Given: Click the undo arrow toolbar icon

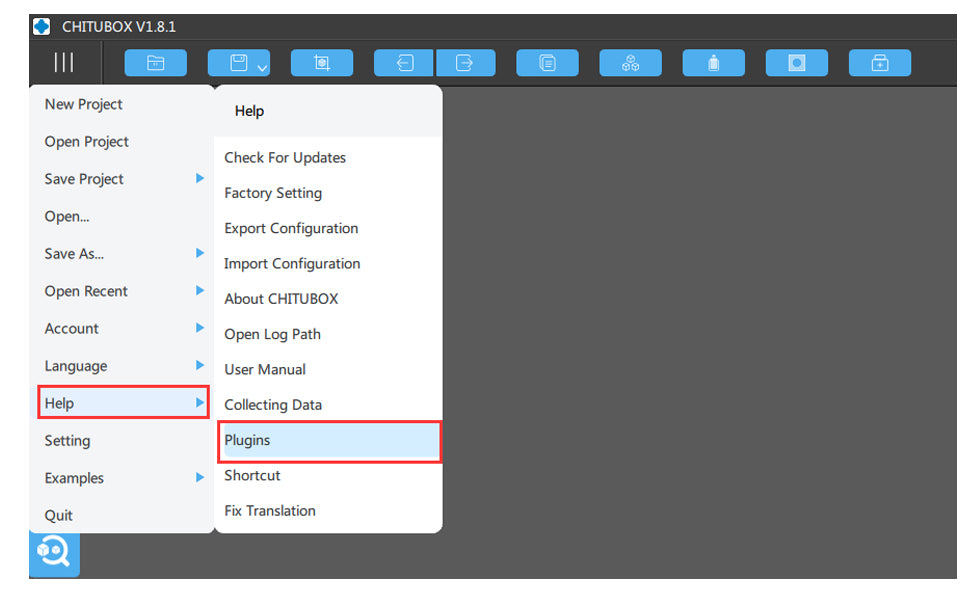Looking at the screenshot, I should pyautogui.click(x=405, y=62).
